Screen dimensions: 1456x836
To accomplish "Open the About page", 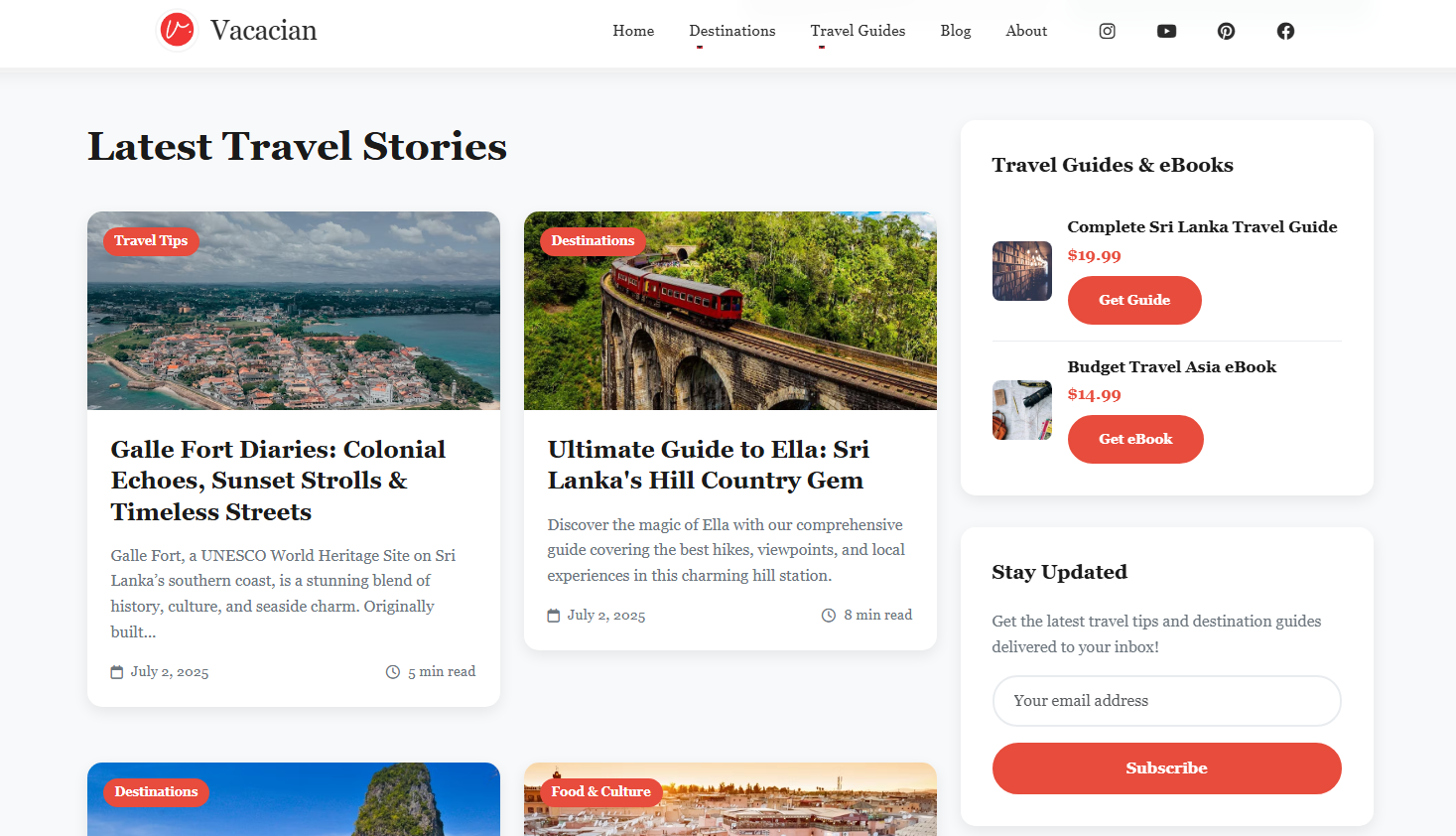I will pos(1026,31).
